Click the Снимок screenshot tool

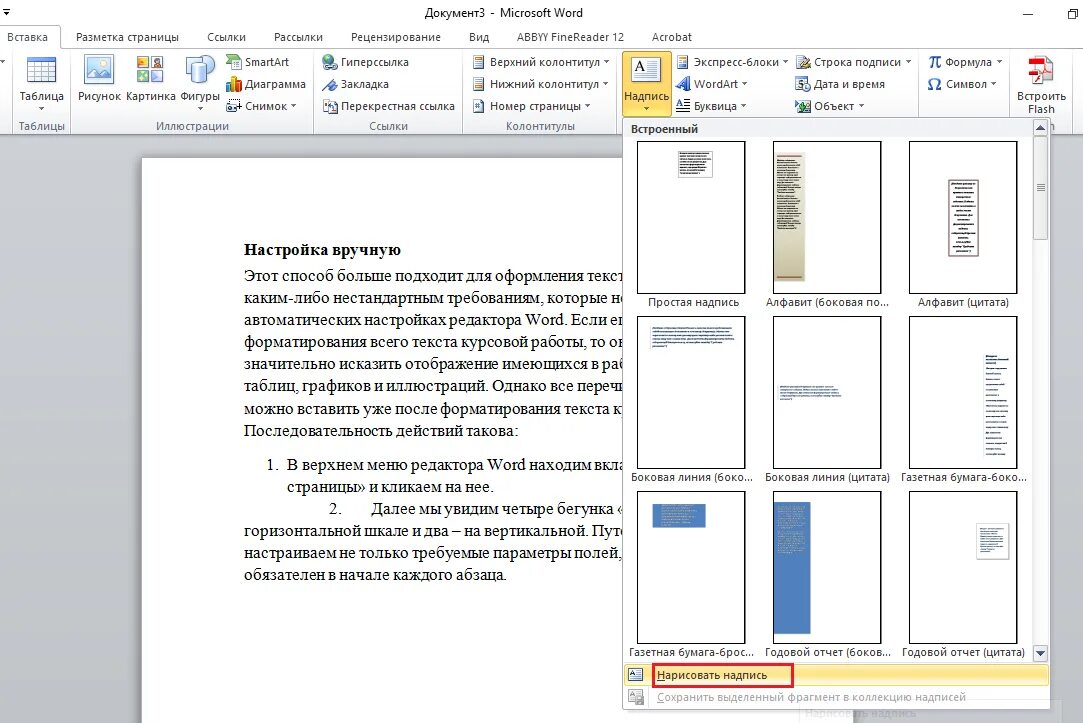pos(261,106)
